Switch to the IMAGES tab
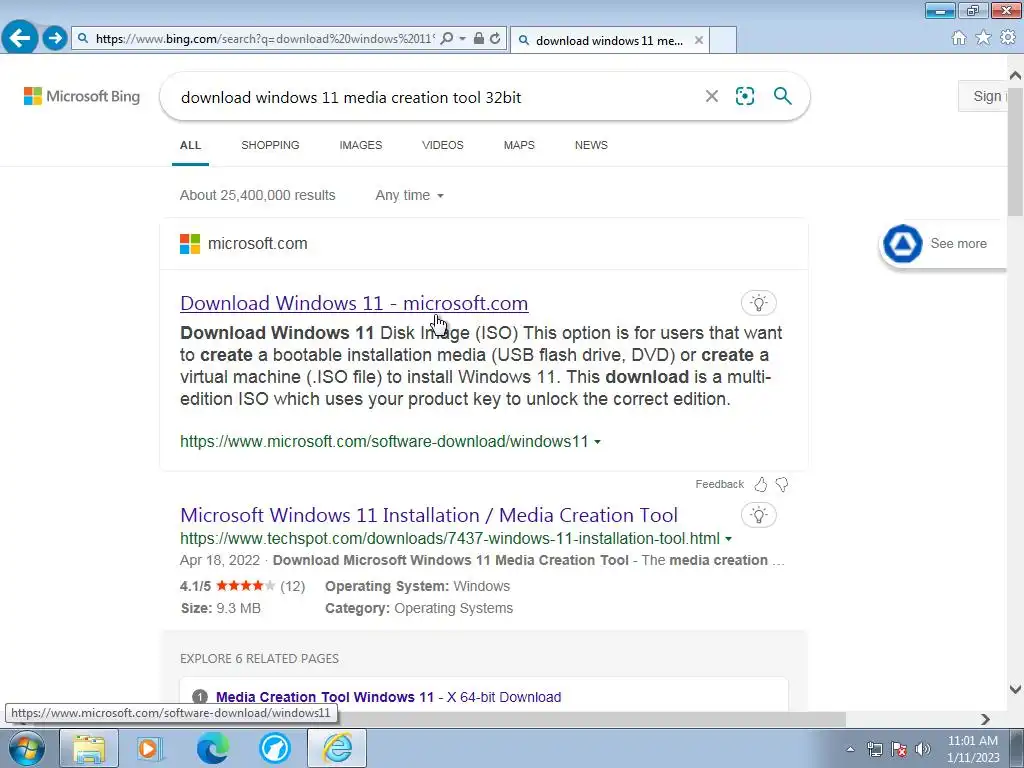Image resolution: width=1024 pixels, height=768 pixels. pos(360,145)
